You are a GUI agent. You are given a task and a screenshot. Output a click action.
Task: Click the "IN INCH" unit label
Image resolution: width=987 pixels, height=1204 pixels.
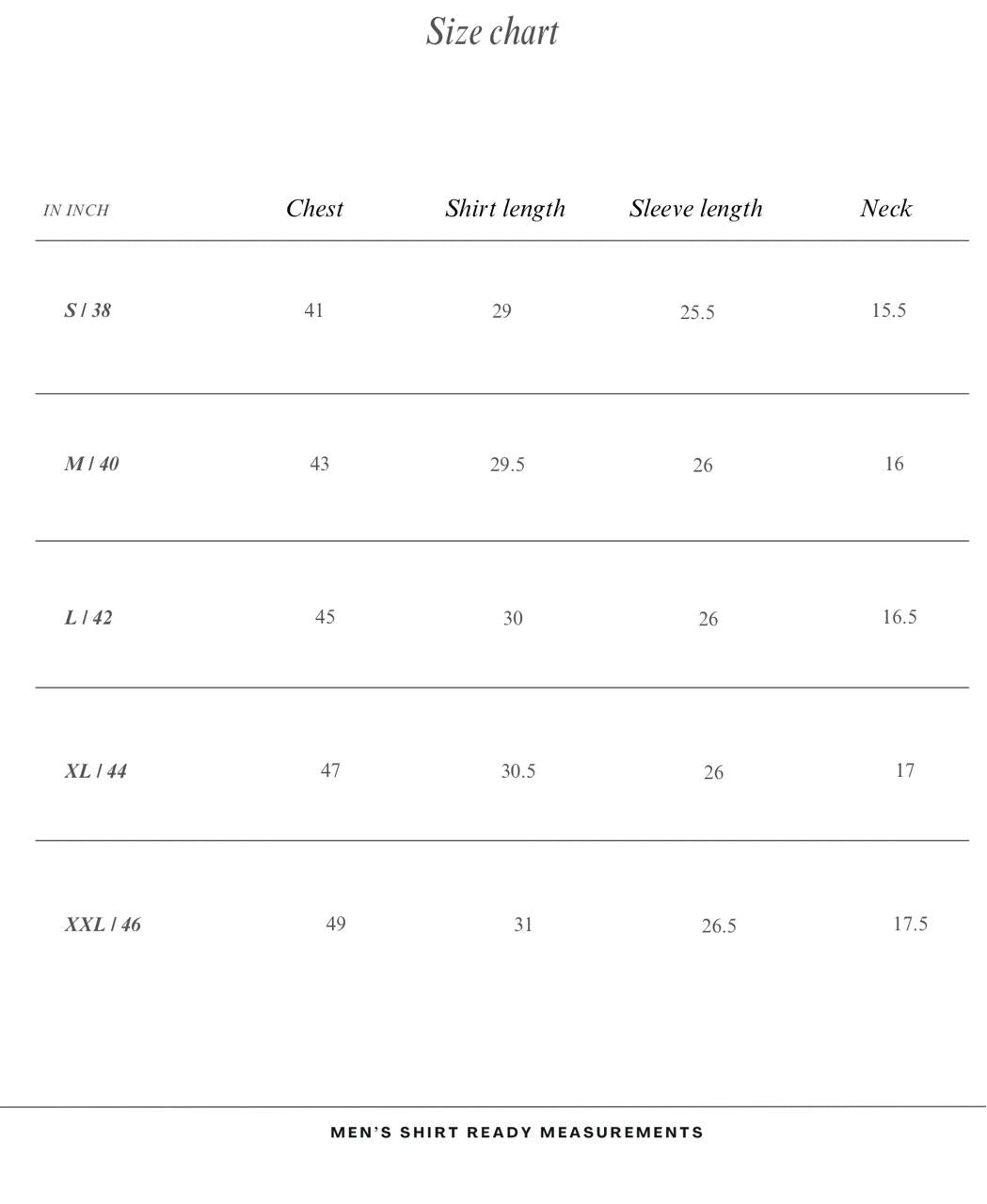click(x=76, y=211)
